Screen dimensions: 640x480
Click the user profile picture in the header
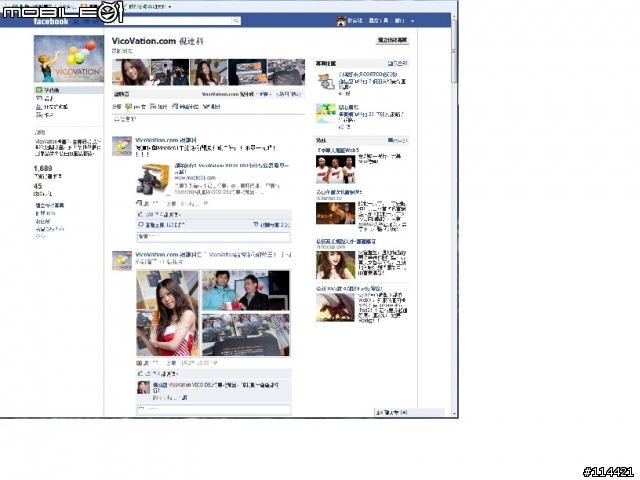[341, 21]
